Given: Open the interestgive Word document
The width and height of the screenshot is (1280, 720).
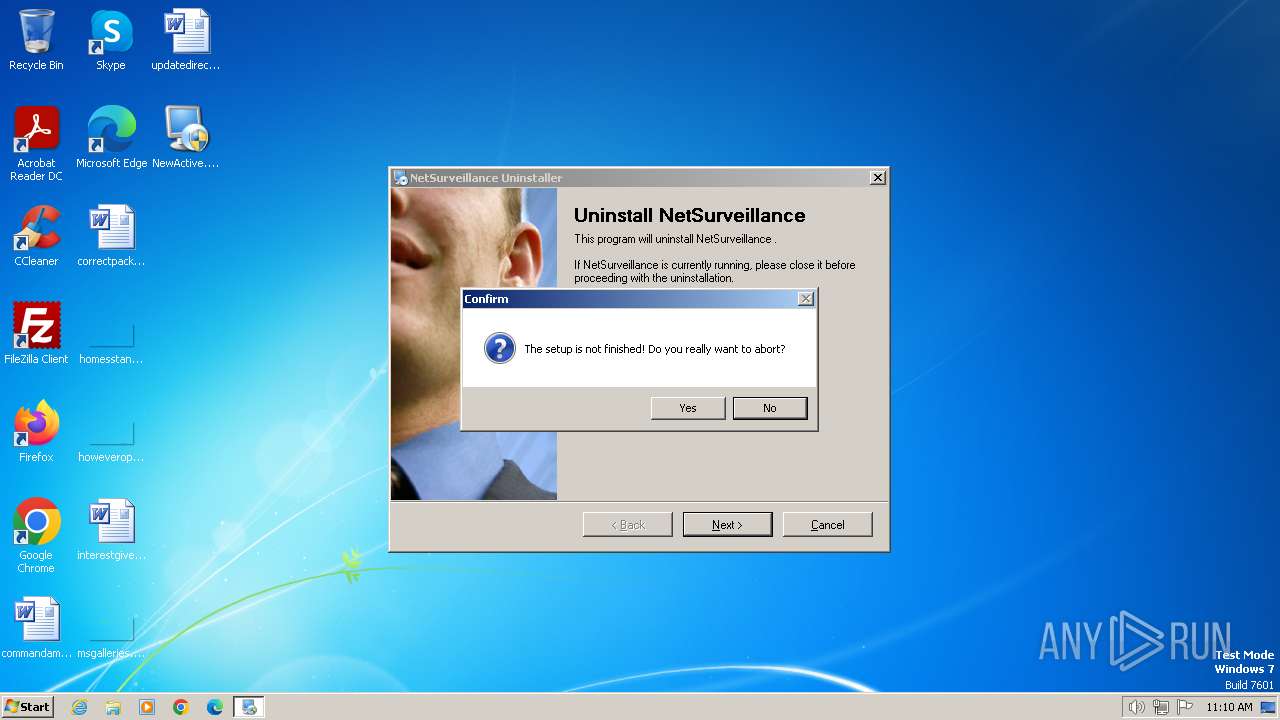Looking at the screenshot, I should point(111,530).
